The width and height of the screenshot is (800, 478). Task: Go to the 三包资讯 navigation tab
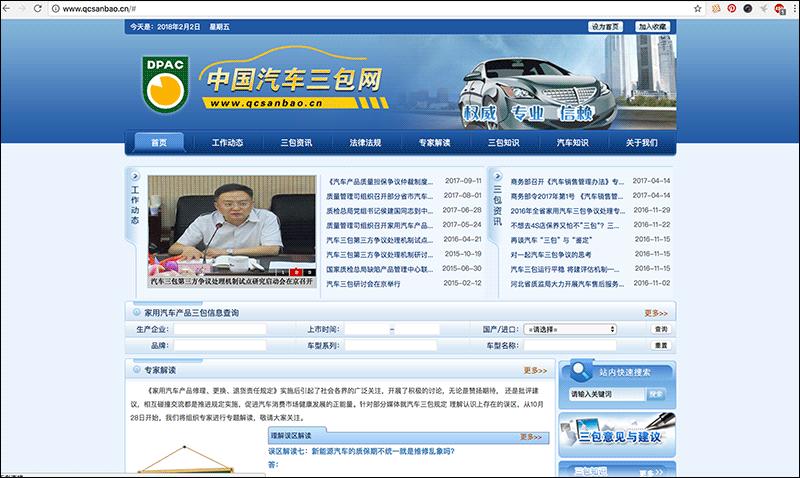[x=296, y=142]
